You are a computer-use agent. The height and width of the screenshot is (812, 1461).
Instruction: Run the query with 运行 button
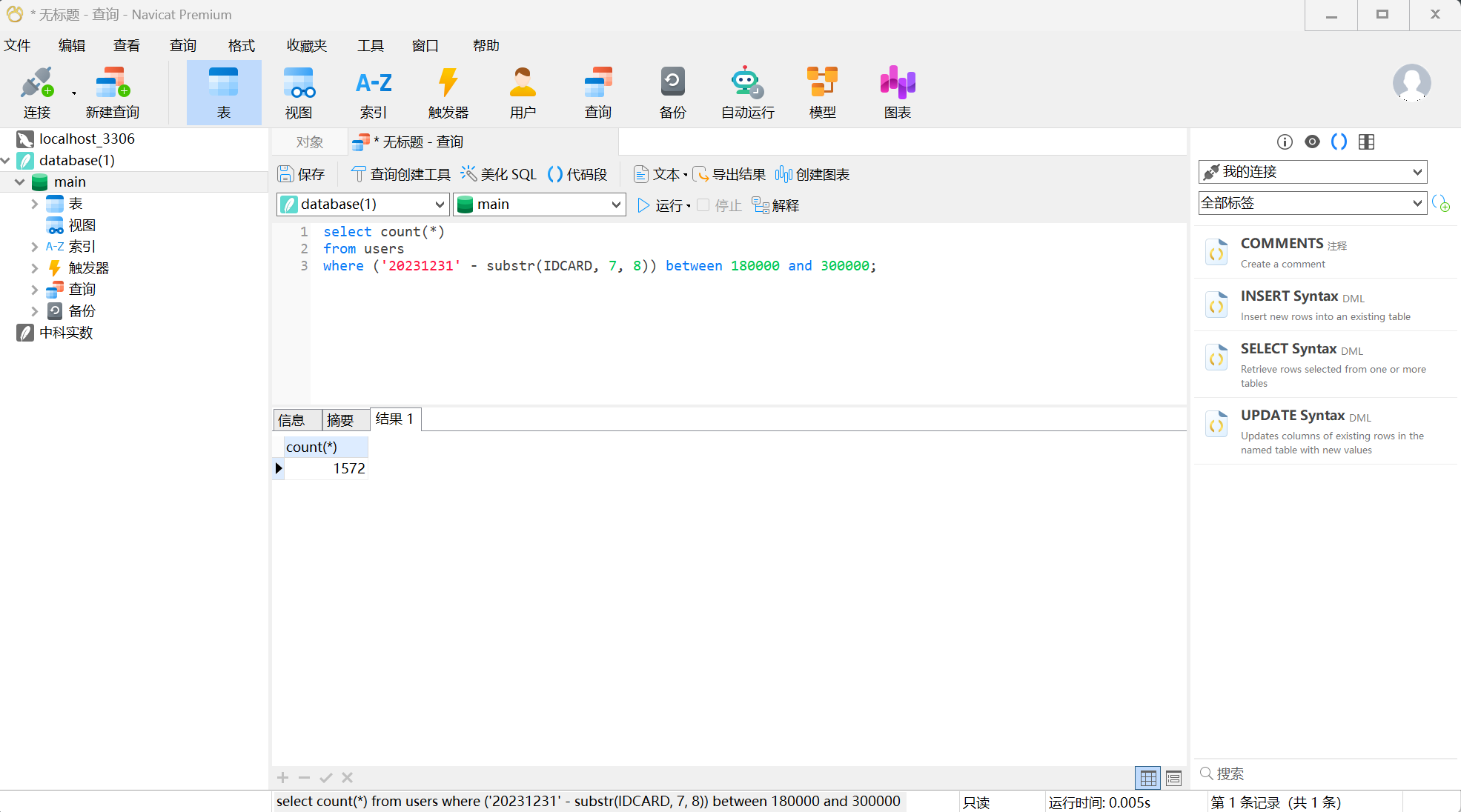660,205
